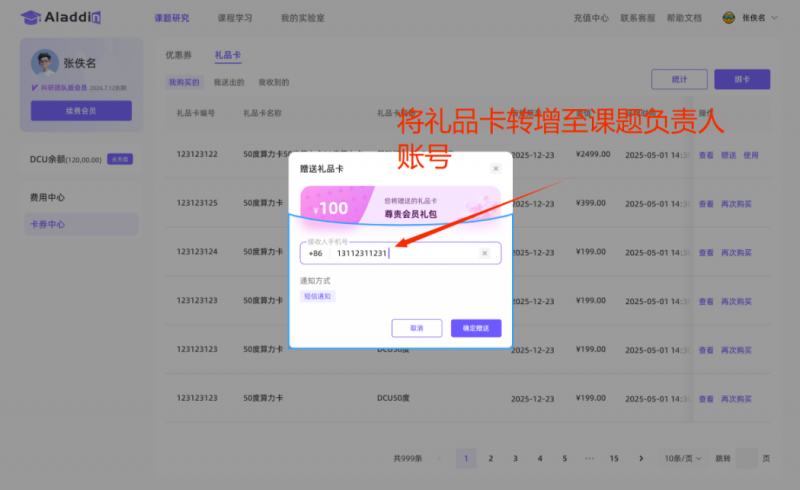Image resolution: width=800 pixels, height=490 pixels.
Task: Select the 我送出的 filter tab
Action: 229,82
